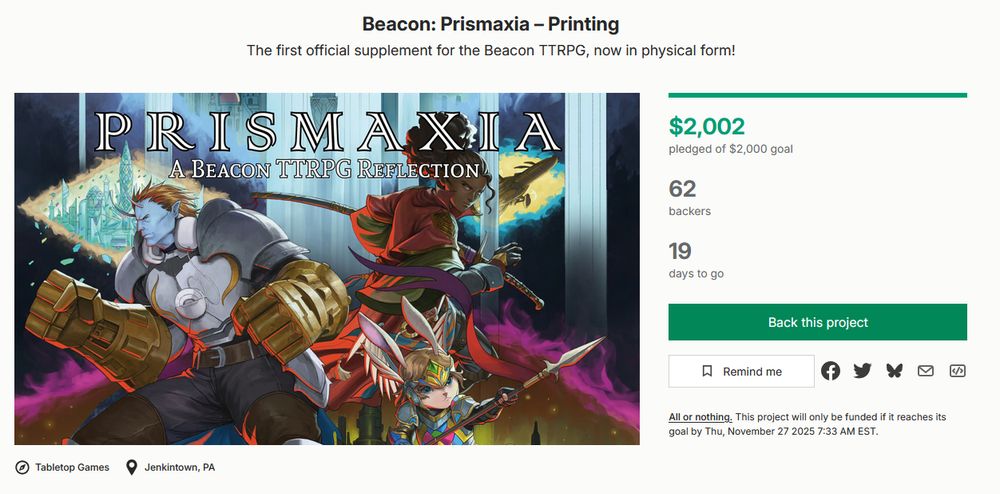Open the embed code icon
Image resolution: width=1000 pixels, height=494 pixels.
[x=957, y=371]
